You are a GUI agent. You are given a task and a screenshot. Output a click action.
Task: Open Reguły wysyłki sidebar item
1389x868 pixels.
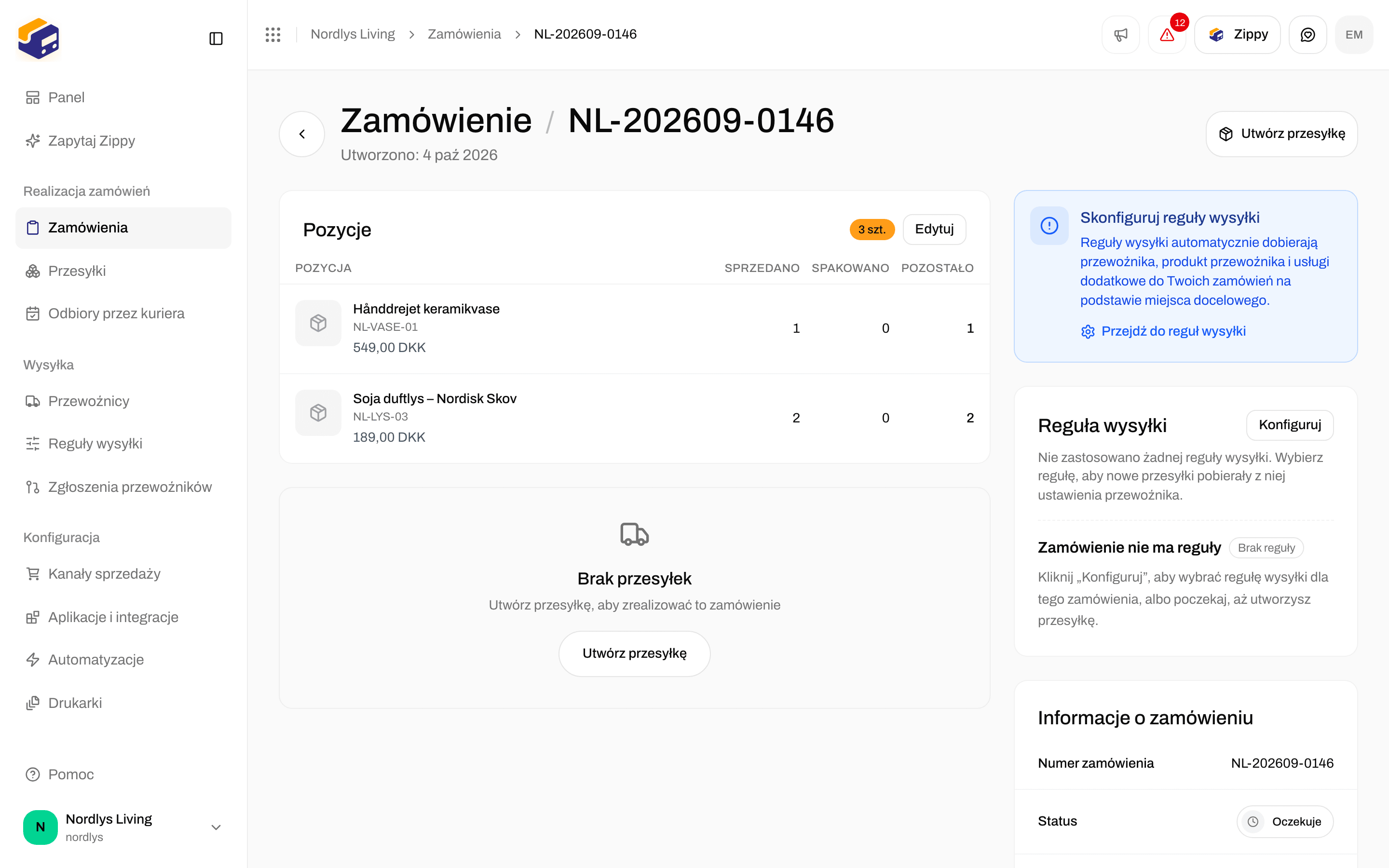click(123, 444)
